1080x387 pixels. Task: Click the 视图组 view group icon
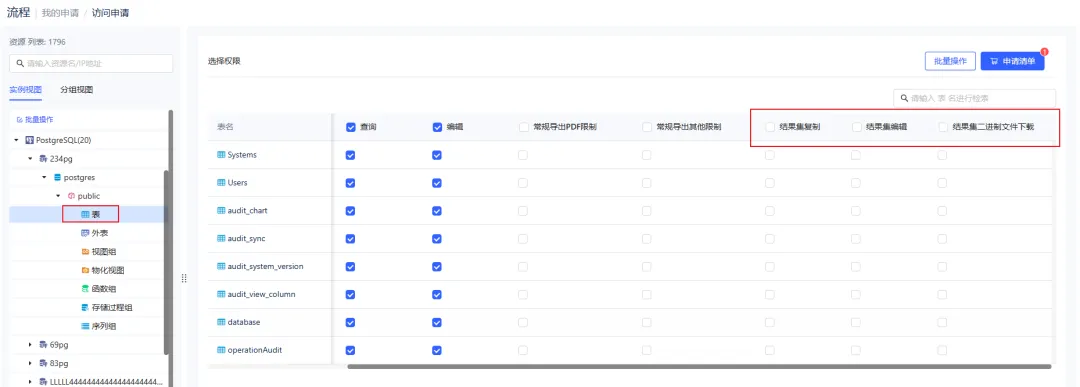point(85,251)
